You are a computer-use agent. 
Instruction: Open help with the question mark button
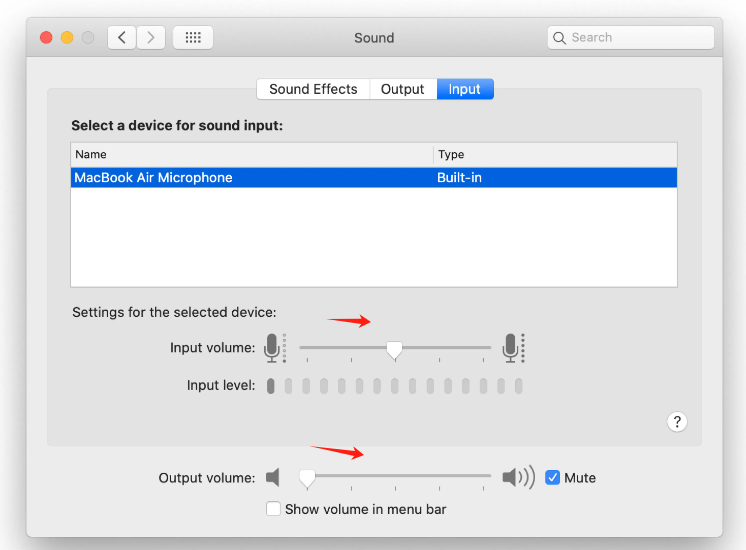pyautogui.click(x=677, y=422)
